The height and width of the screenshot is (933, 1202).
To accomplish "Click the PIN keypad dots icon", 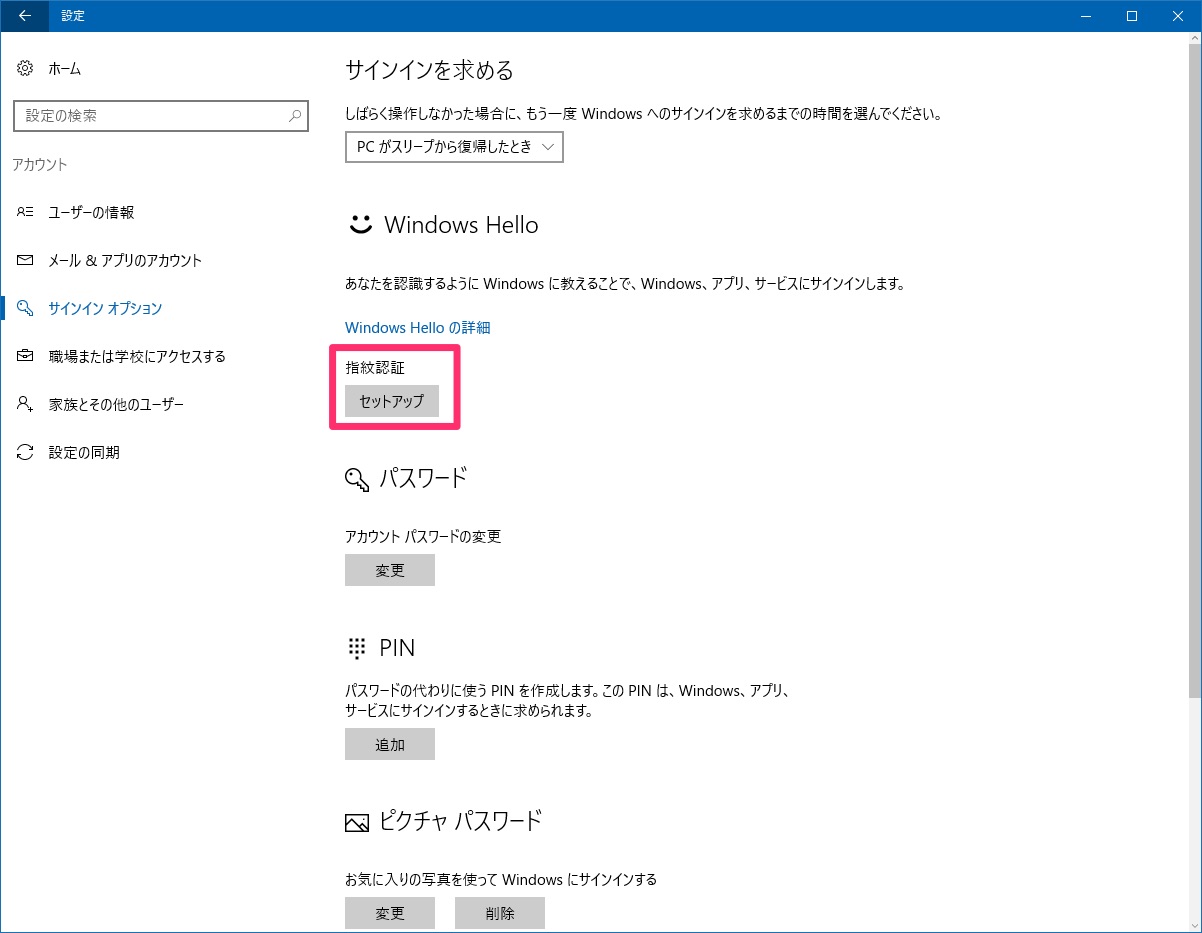I will pyautogui.click(x=357, y=648).
